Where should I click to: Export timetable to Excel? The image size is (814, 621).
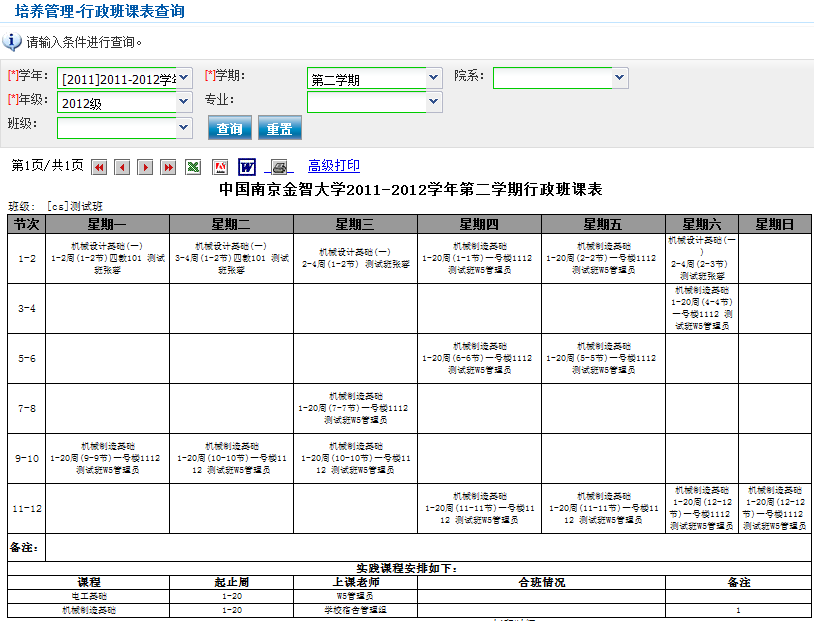point(193,167)
